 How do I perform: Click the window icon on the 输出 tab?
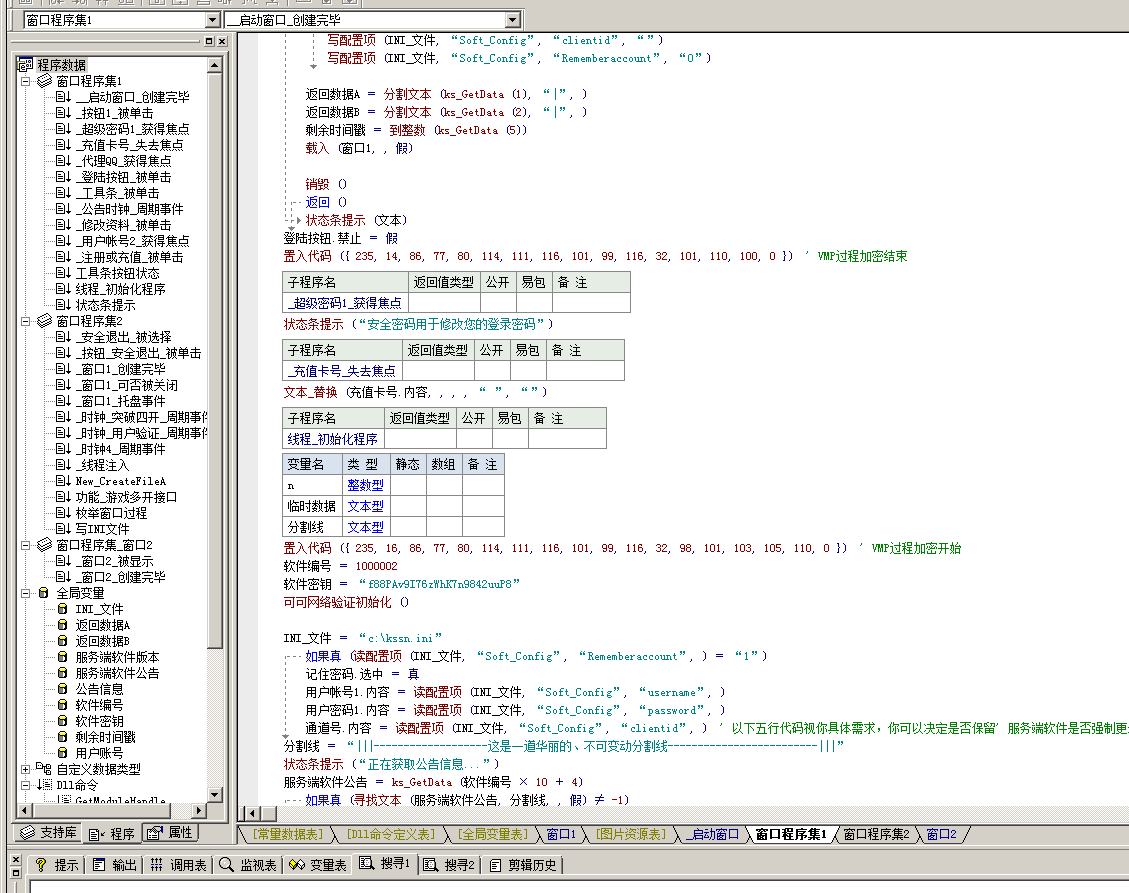[99, 864]
